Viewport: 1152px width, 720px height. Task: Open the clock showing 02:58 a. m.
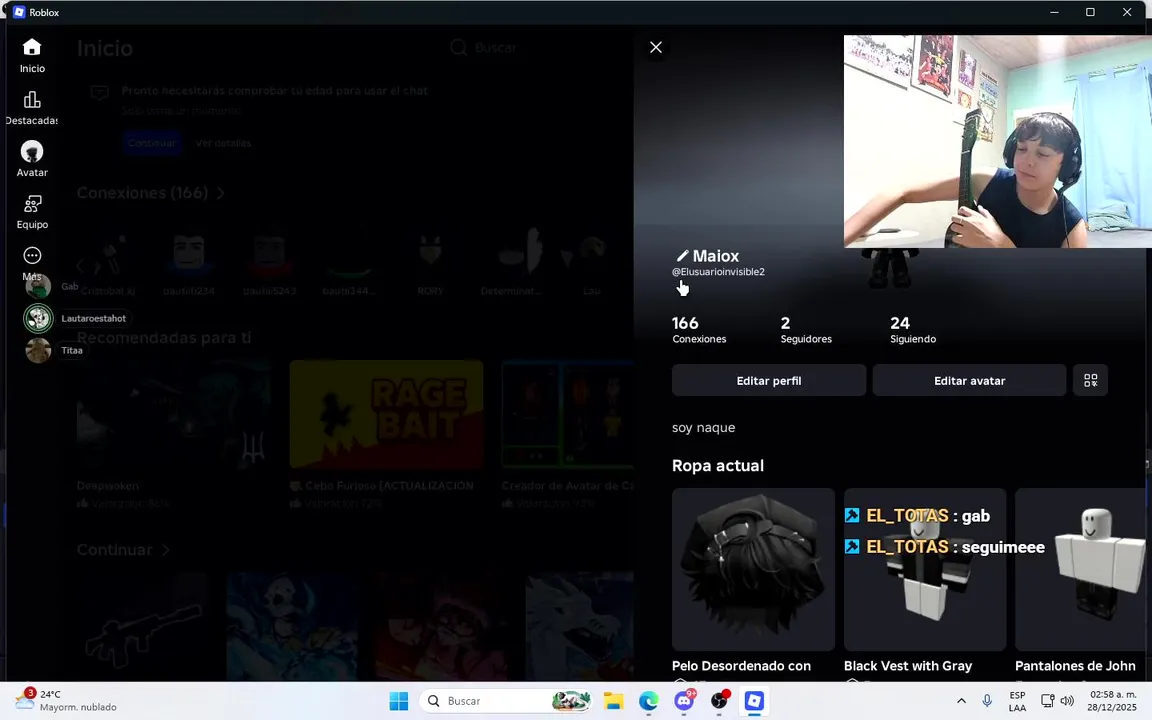click(x=1112, y=701)
